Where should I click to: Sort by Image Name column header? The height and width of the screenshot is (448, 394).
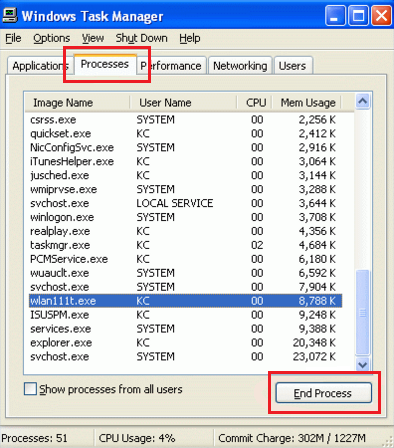(x=77, y=103)
